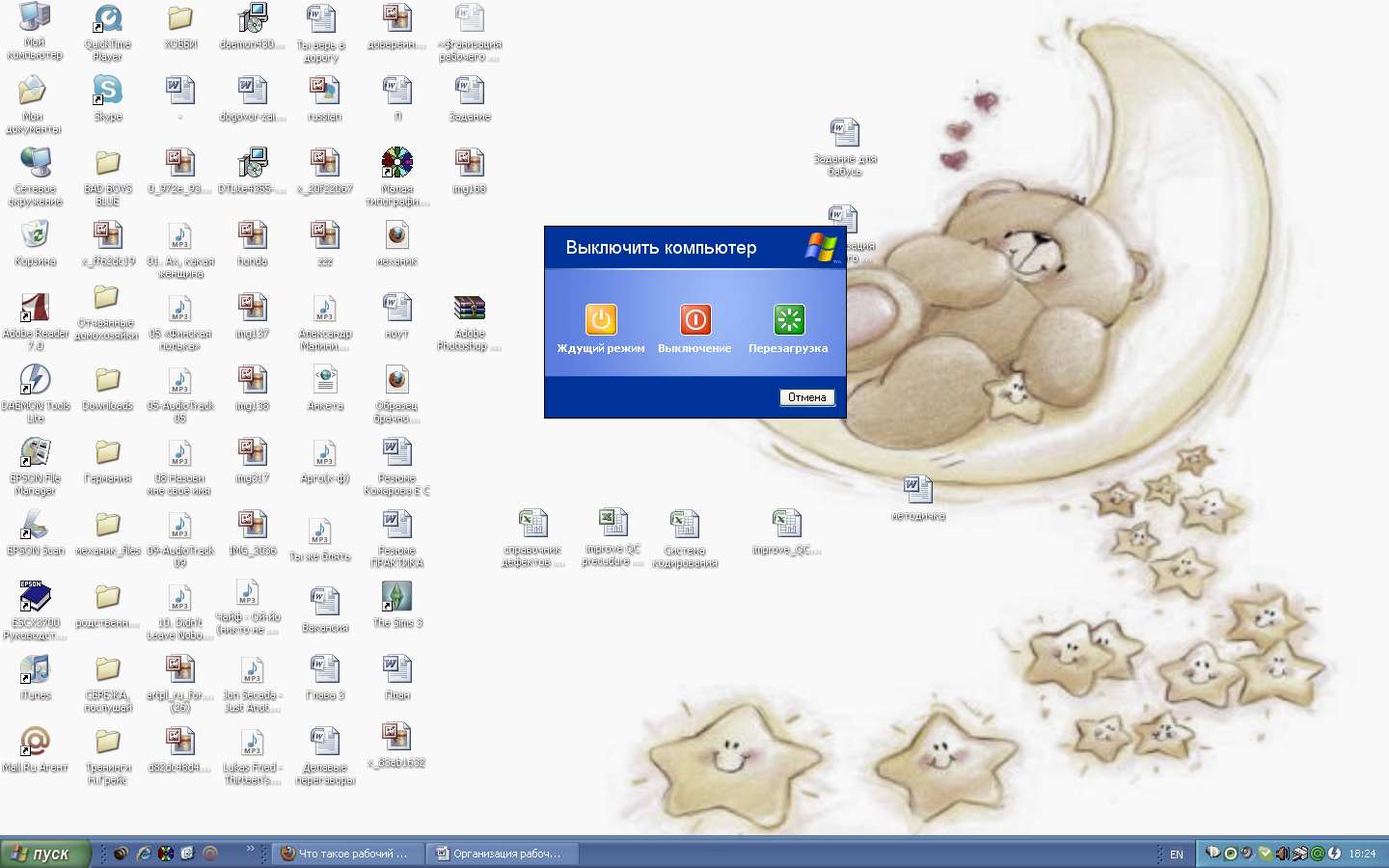Click the green Перезагрузка restart icon
Image resolution: width=1389 pixels, height=868 pixels.
789,319
